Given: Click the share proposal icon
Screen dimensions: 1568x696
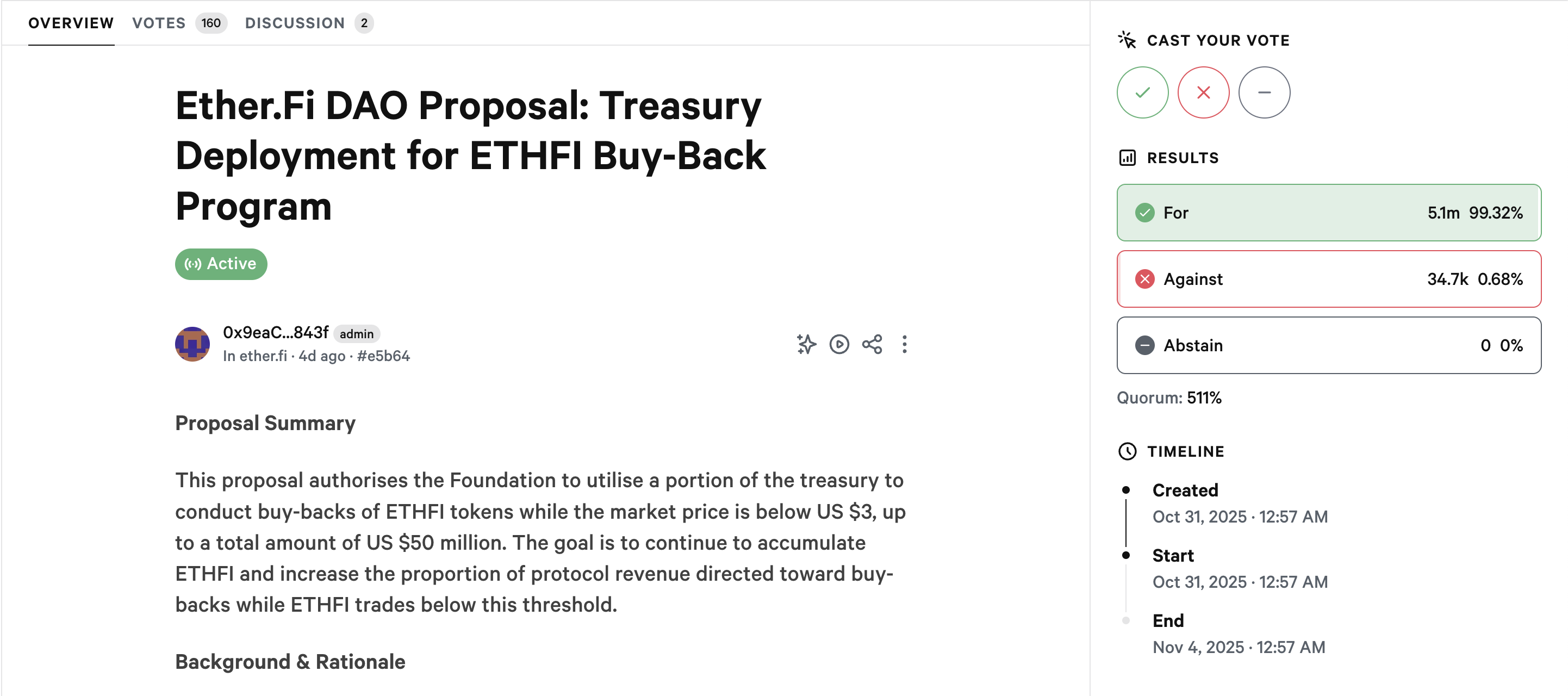Looking at the screenshot, I should 872,344.
